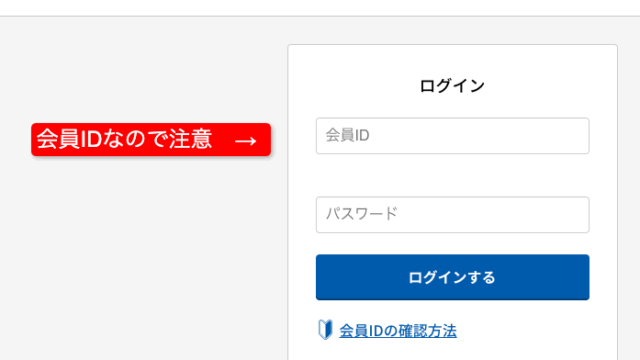Click the ログイン heading text

pos(452,86)
